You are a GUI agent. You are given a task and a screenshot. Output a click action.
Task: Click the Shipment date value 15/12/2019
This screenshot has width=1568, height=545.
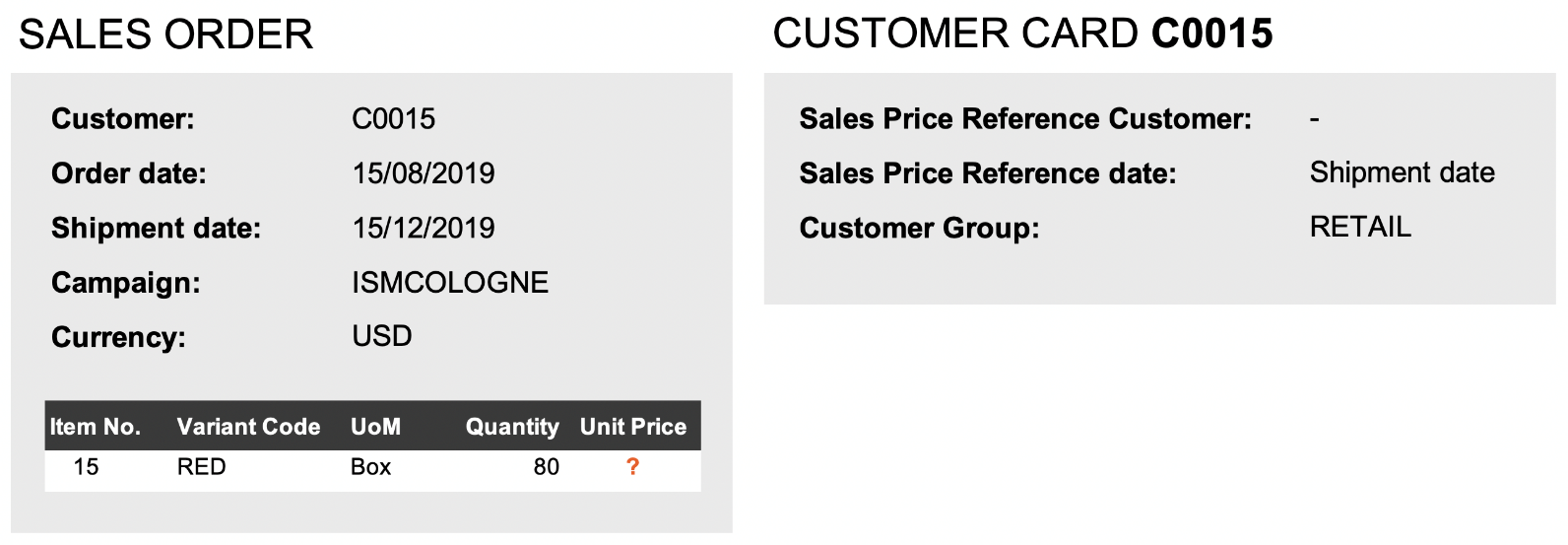424,228
